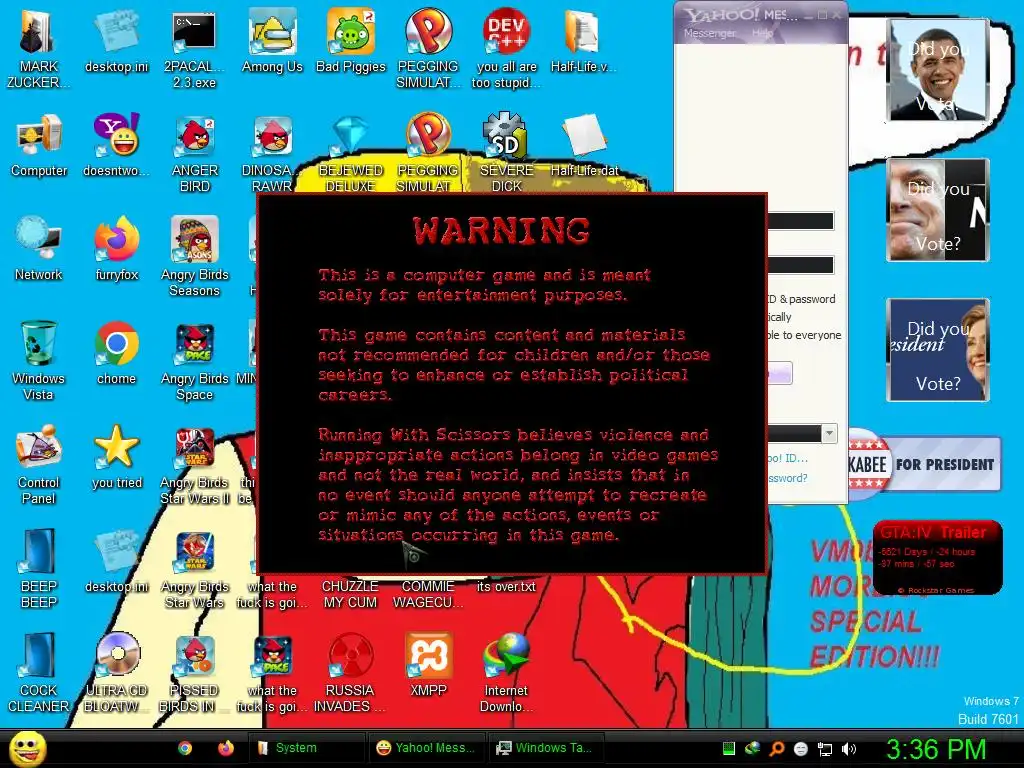Click the Obama "Did you Vote?" gadget
The image size is (1024, 768).
pos(938,70)
